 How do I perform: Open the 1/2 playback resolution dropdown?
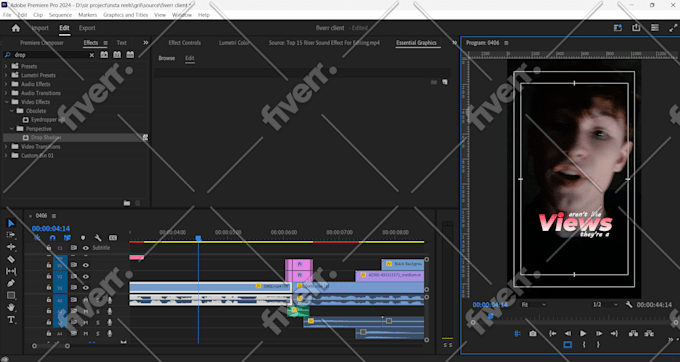[x=605, y=305]
